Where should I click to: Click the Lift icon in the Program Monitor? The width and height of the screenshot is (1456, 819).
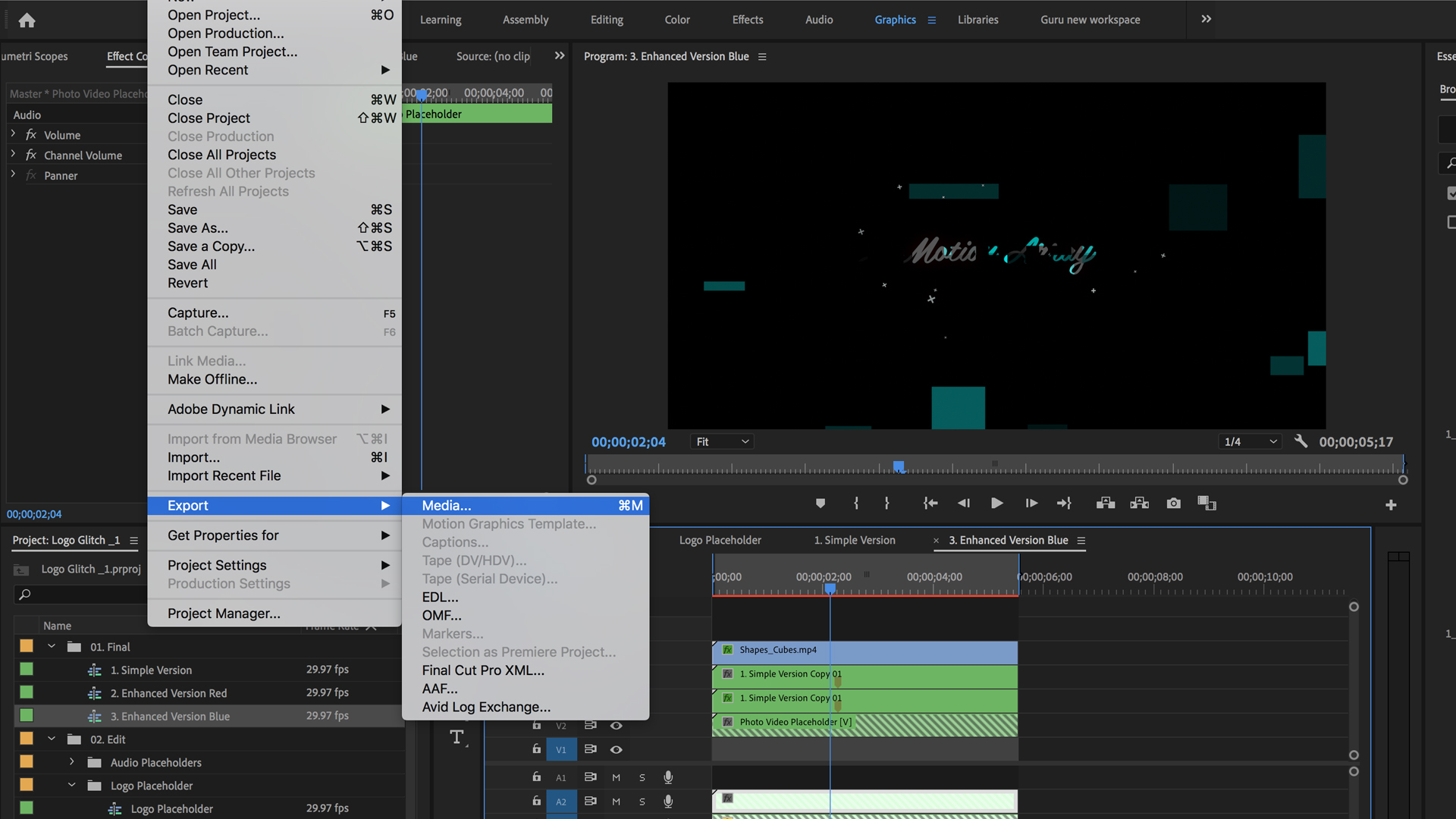(x=1105, y=503)
